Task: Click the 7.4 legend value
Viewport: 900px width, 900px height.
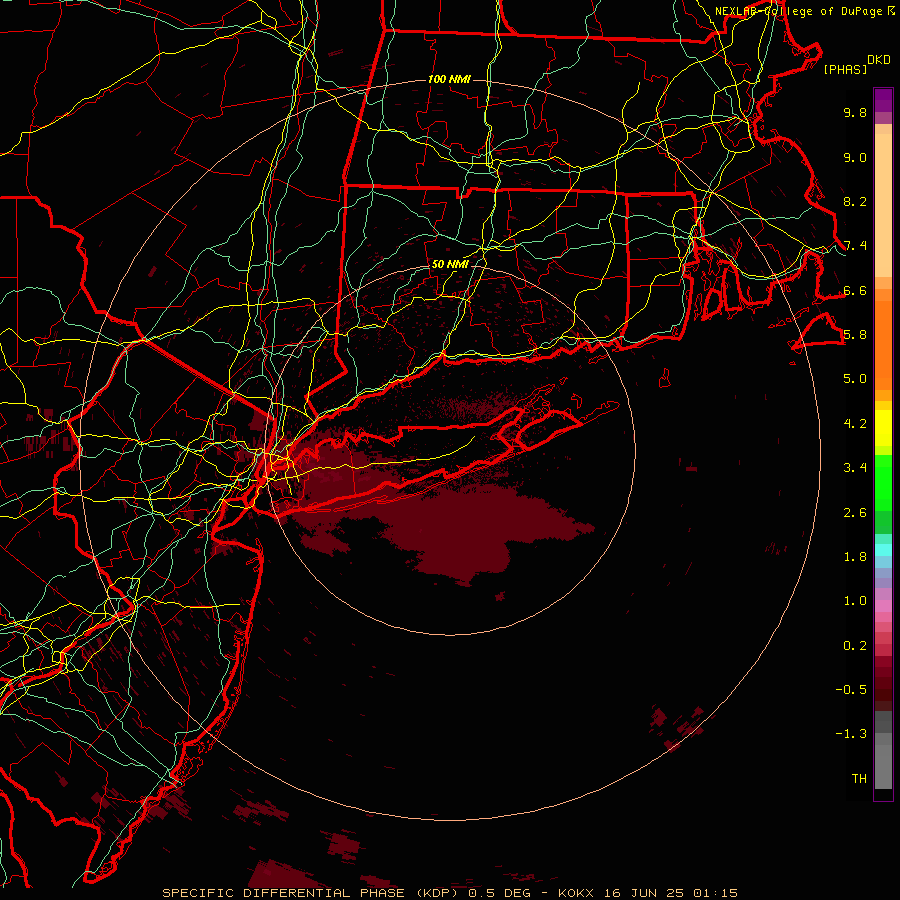Action: pyautogui.click(x=855, y=246)
